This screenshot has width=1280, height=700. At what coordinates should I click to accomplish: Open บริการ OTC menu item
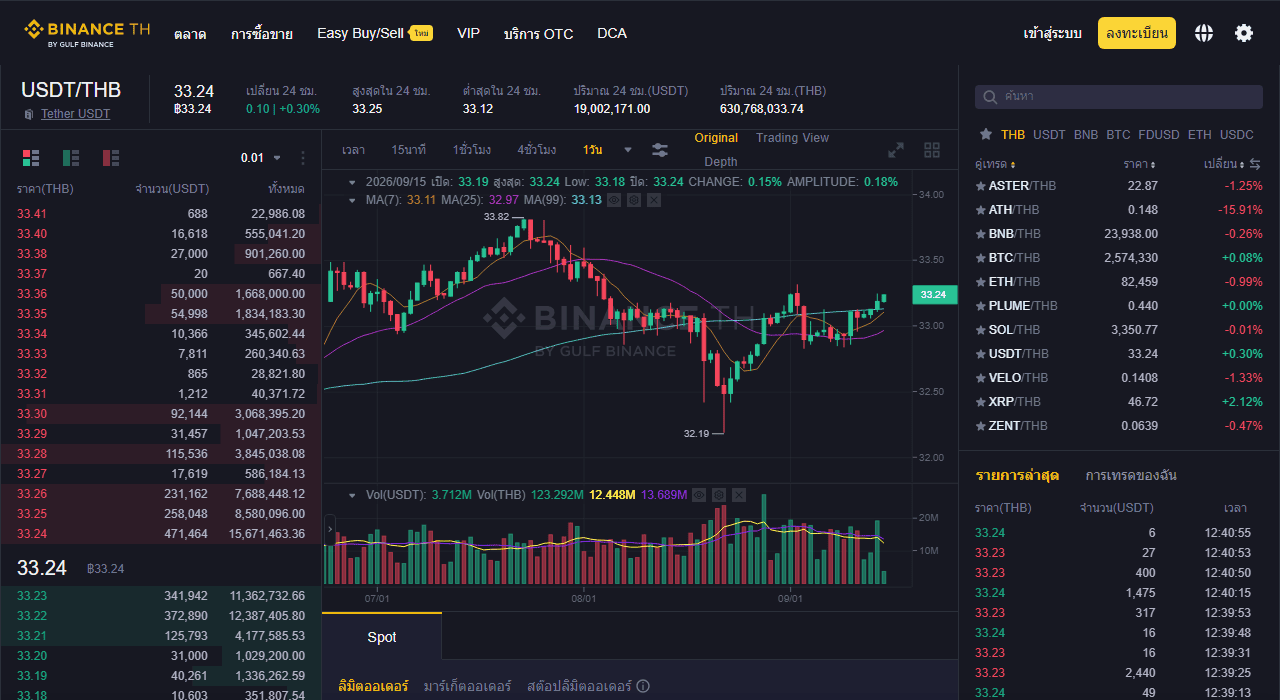point(539,34)
